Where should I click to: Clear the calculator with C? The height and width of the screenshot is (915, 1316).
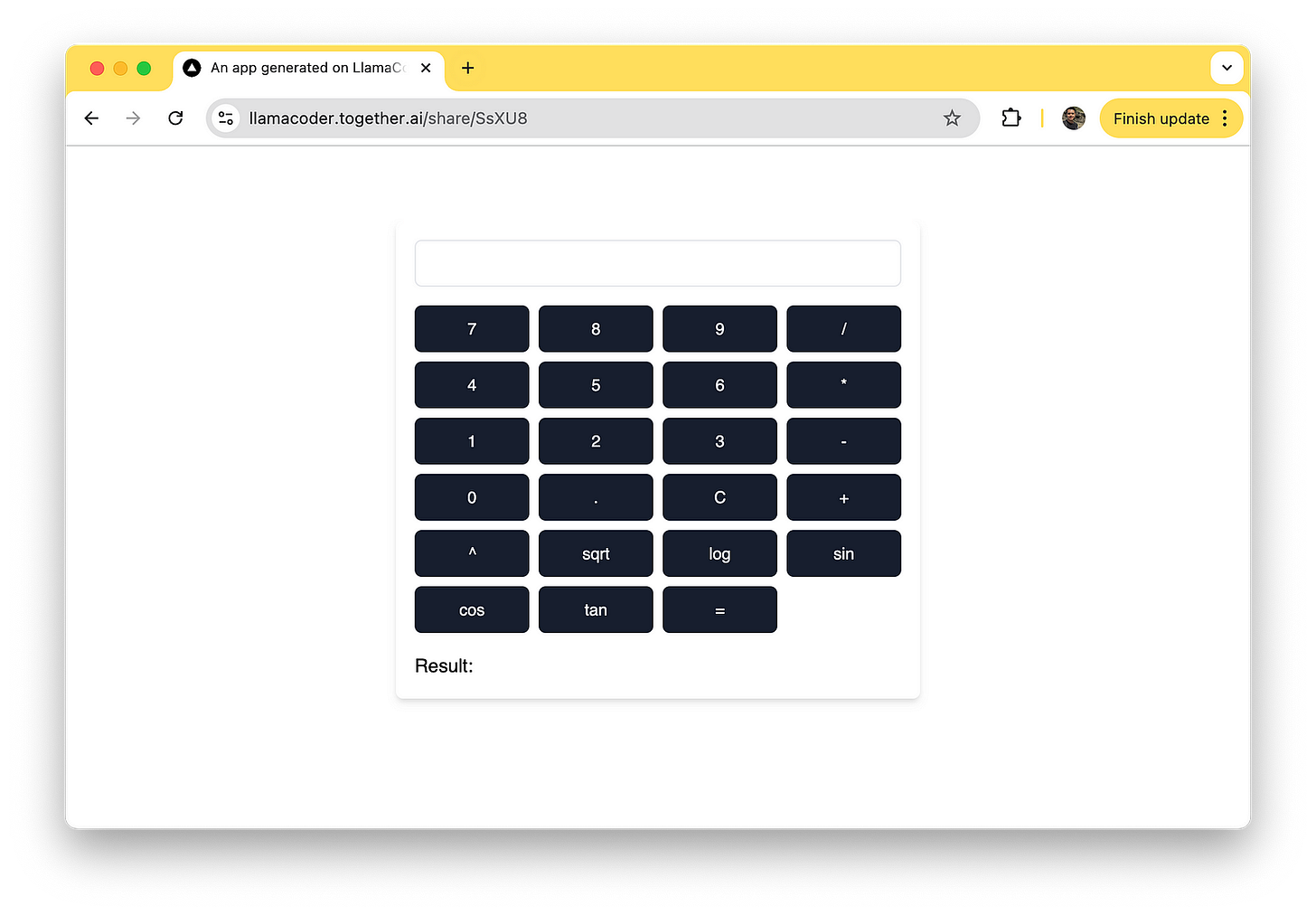click(719, 497)
